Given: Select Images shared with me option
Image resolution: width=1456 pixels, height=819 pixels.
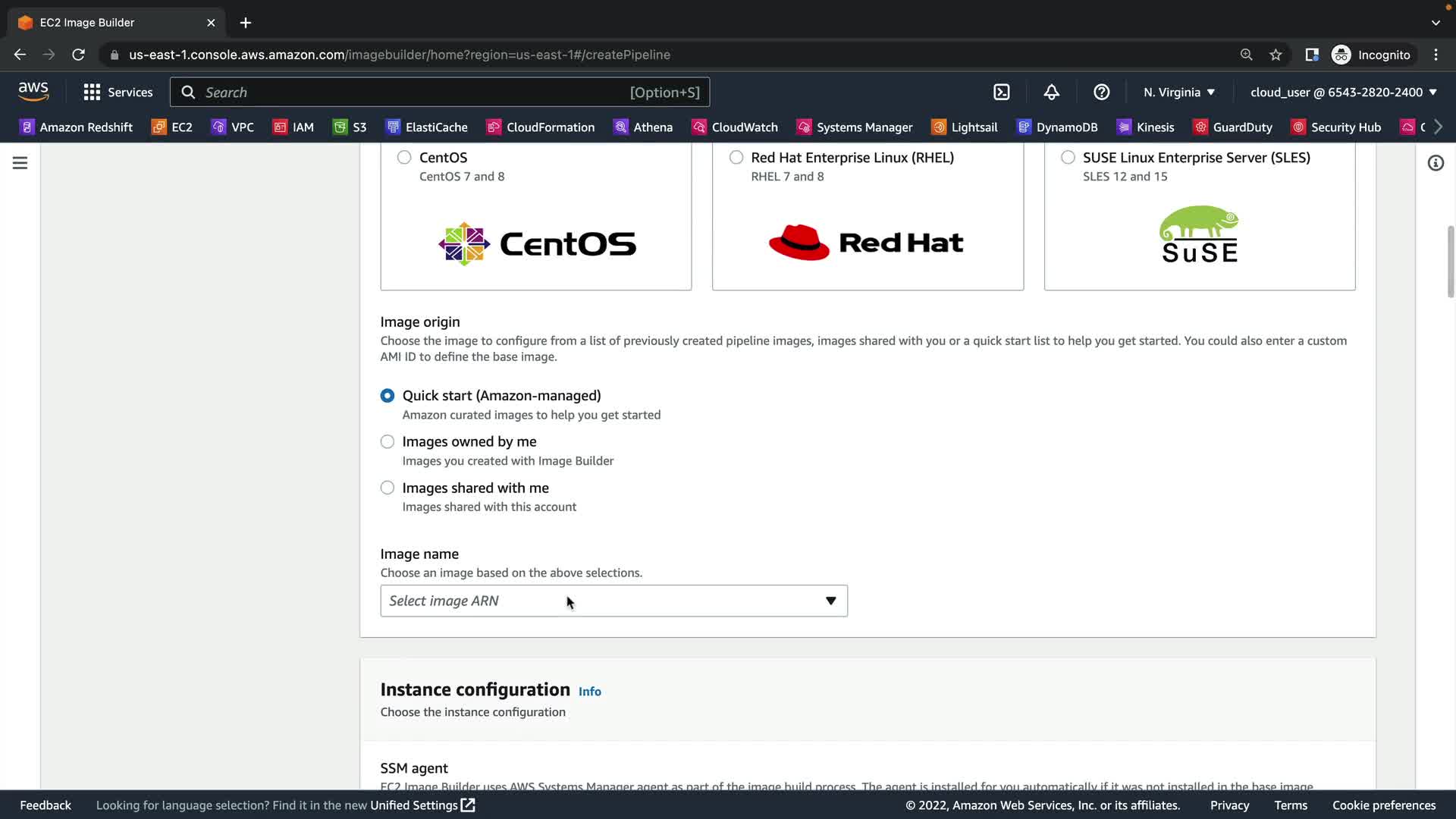Looking at the screenshot, I should tap(388, 488).
